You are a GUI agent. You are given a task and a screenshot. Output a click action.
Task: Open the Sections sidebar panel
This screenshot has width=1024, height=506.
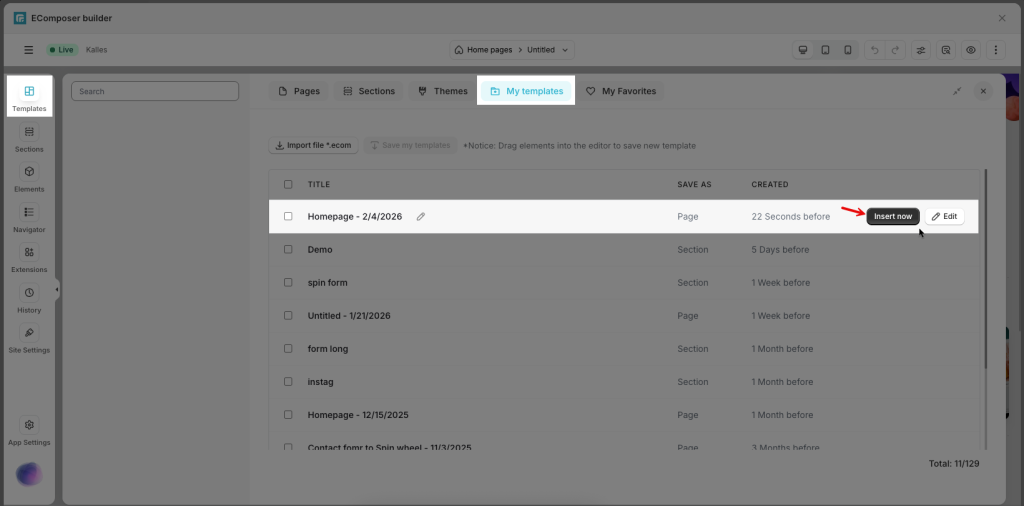point(29,138)
